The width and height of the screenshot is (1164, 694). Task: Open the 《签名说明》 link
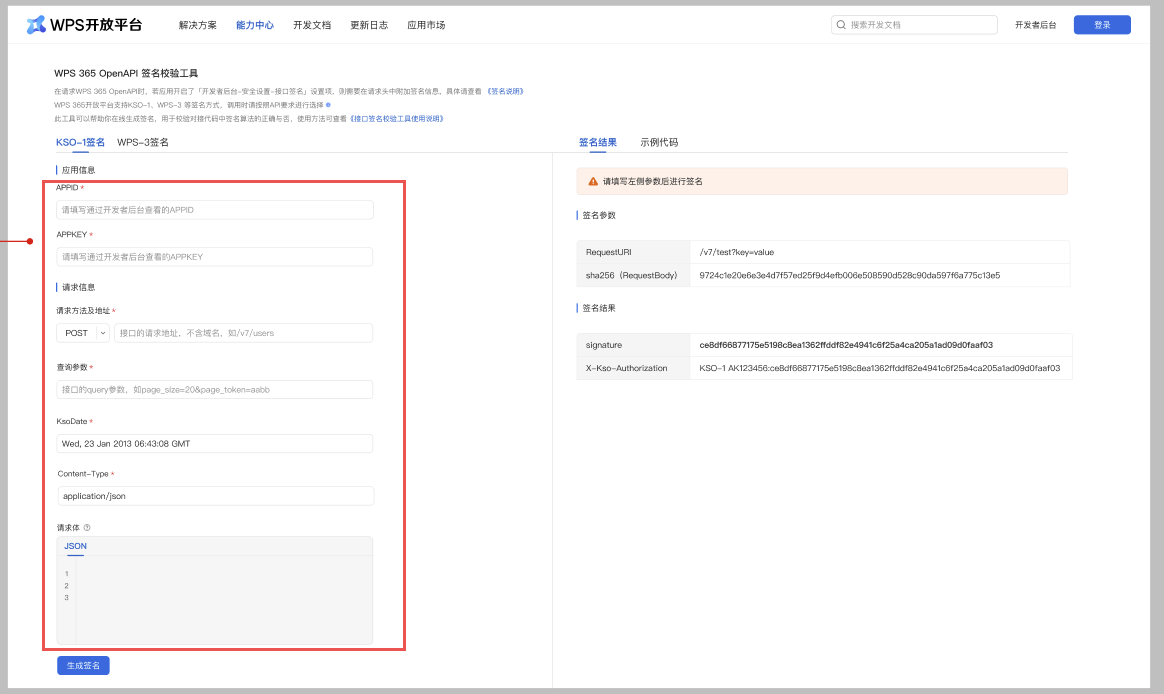[505, 91]
